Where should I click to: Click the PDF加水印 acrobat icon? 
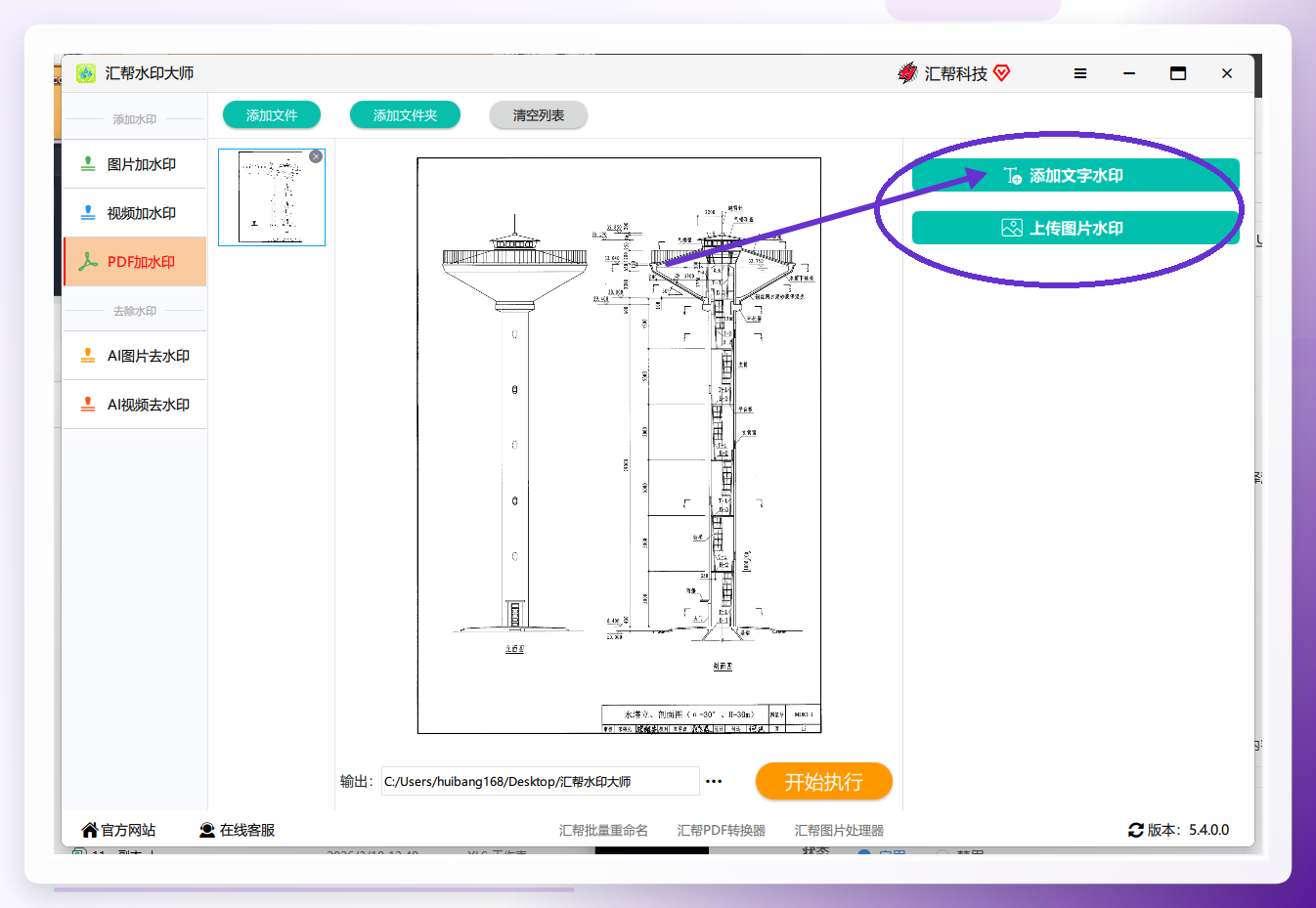pos(88,262)
